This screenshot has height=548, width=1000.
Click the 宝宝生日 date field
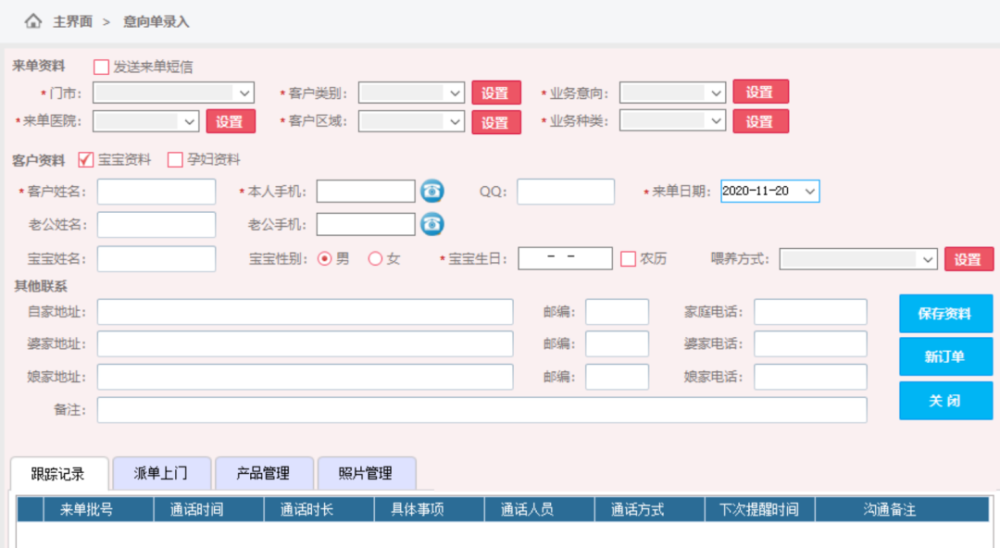coord(565,258)
